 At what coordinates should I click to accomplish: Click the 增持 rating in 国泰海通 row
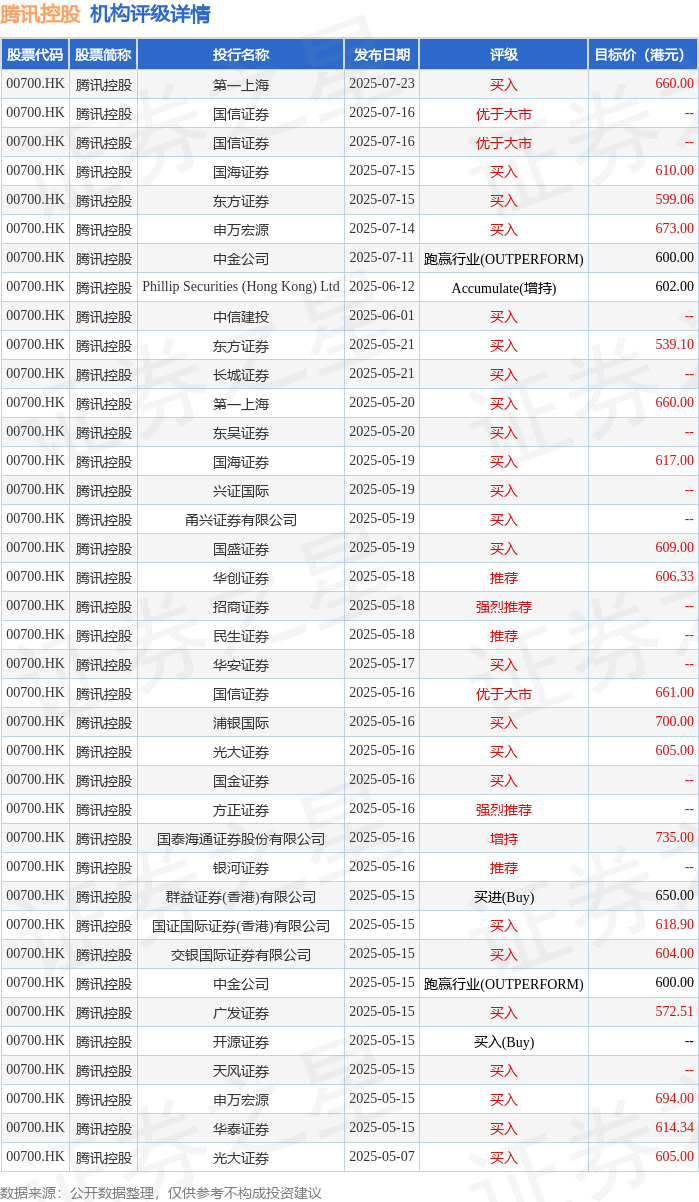pos(504,838)
